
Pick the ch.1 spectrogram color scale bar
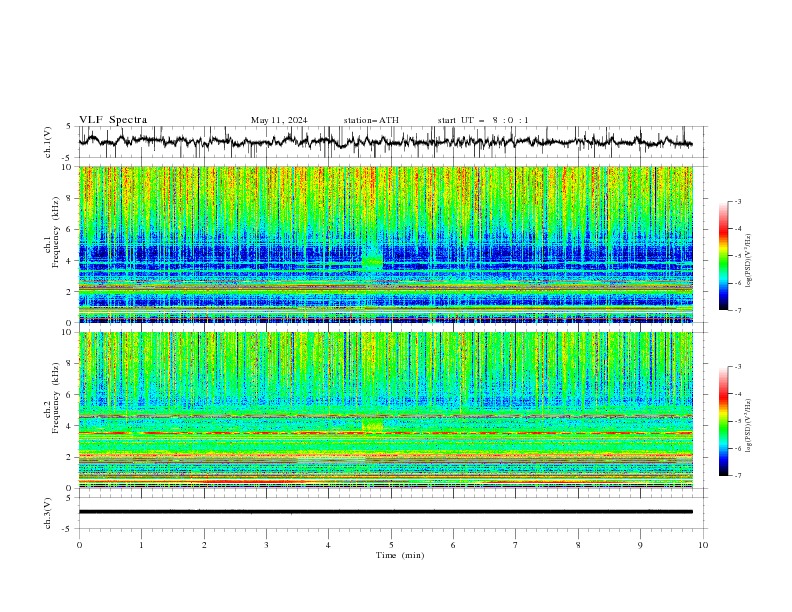(723, 256)
